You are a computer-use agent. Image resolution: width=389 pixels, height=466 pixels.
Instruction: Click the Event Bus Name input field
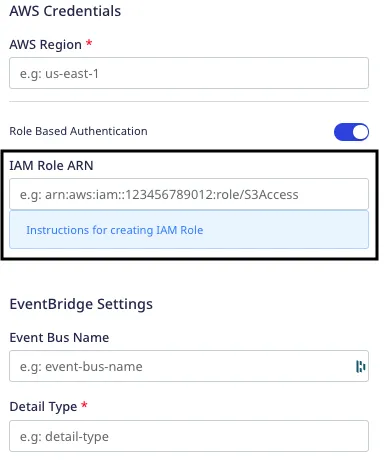[x=189, y=366]
